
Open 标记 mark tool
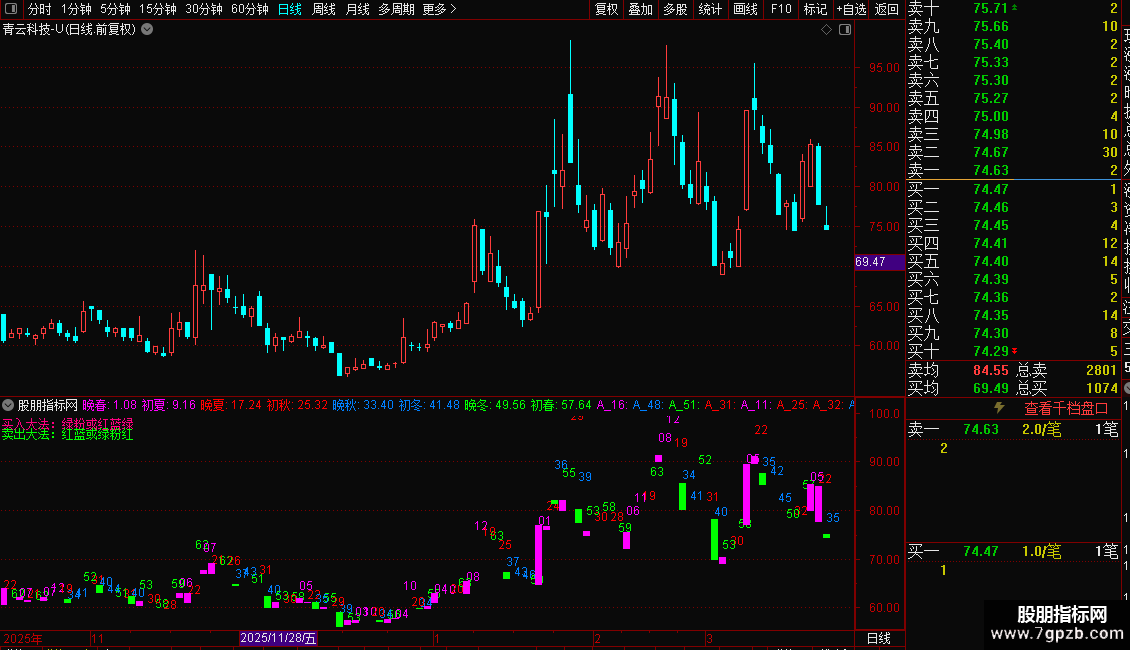pyautogui.click(x=815, y=9)
